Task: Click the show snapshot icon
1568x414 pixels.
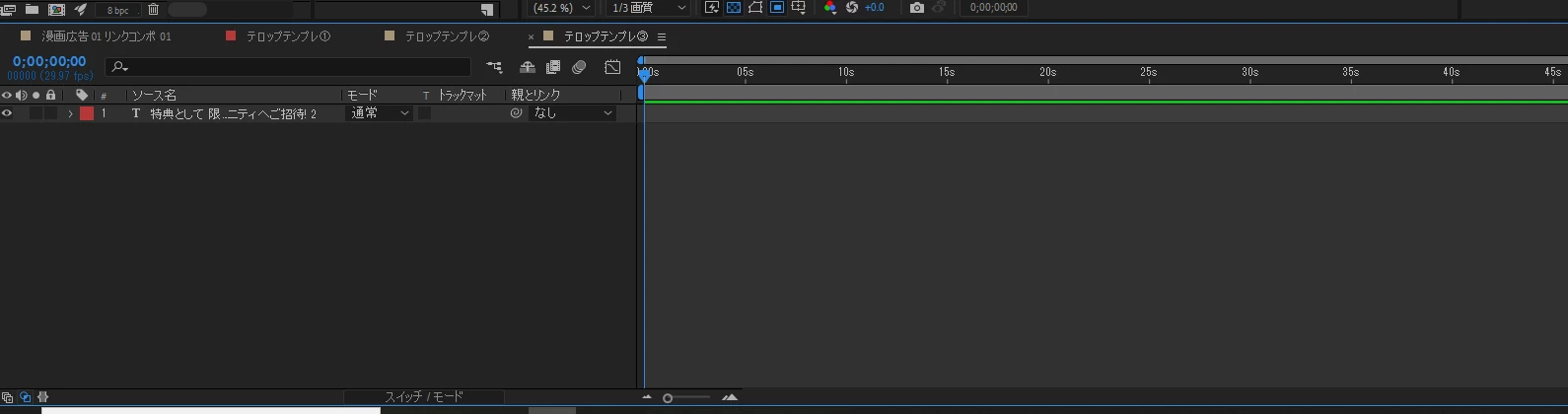Action: [939, 8]
